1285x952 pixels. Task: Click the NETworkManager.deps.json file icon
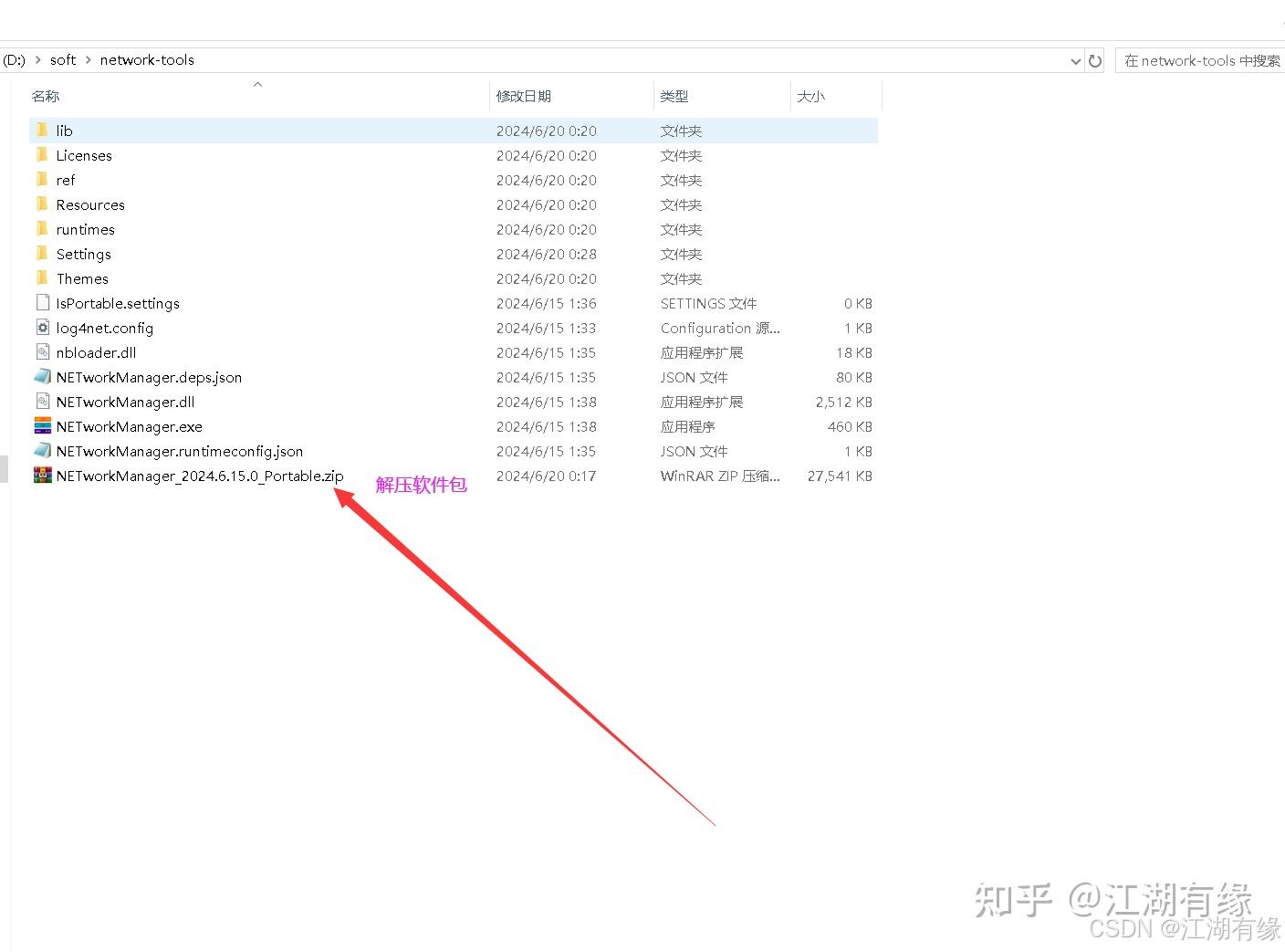click(42, 377)
